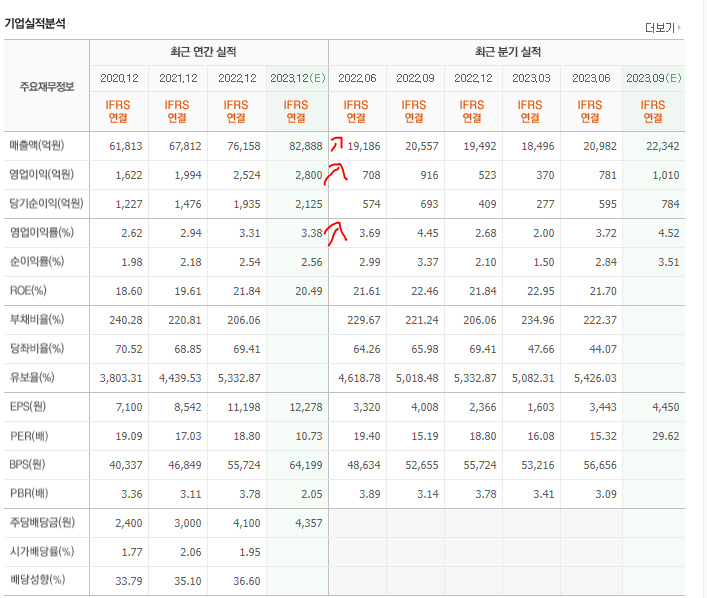This screenshot has width=707, height=598.
Task: Select the 784 quarterly net income estimate
Action: (670, 204)
